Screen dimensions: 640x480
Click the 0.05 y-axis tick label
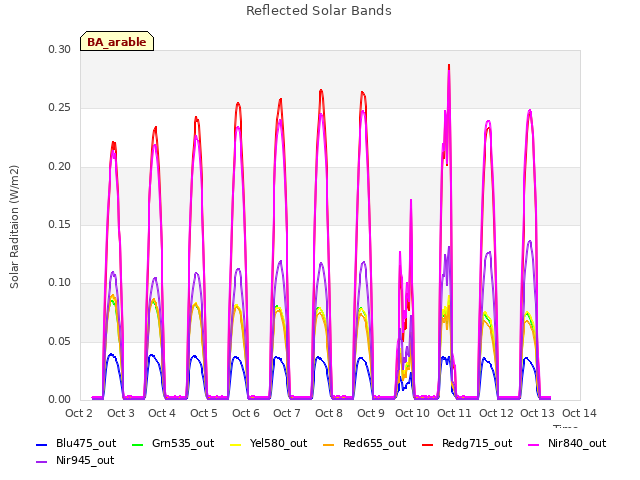pyautogui.click(x=60, y=341)
